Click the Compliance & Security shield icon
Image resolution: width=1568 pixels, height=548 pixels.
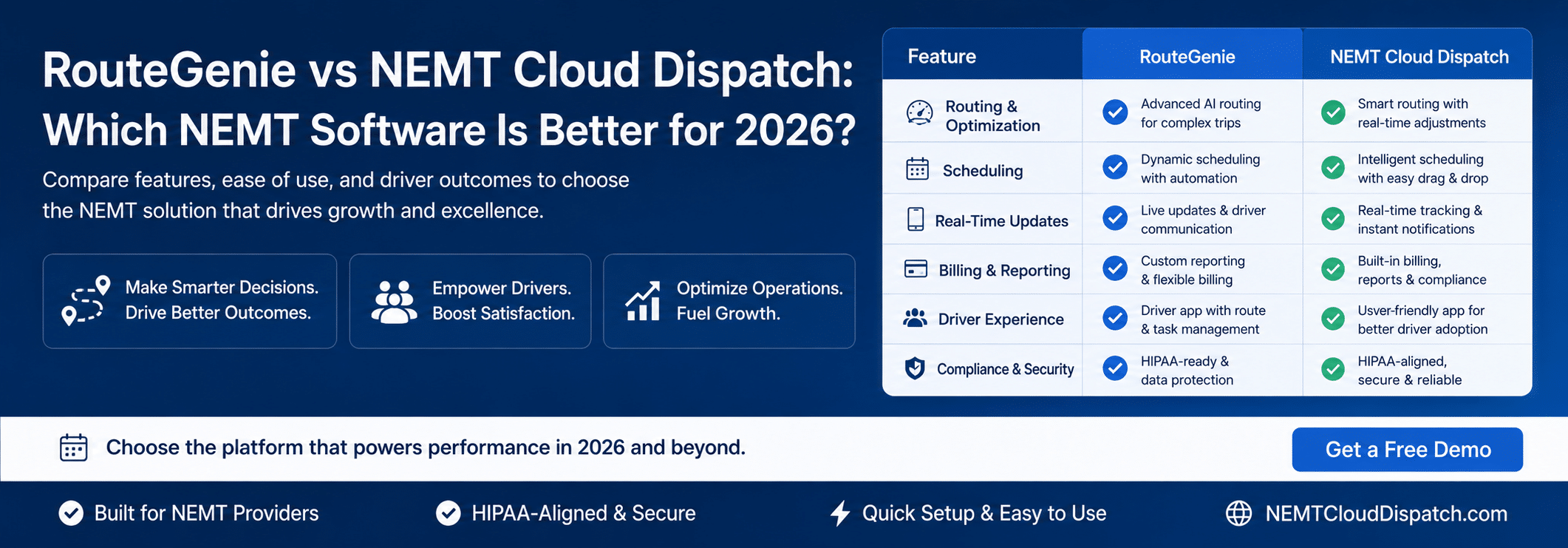(915, 368)
